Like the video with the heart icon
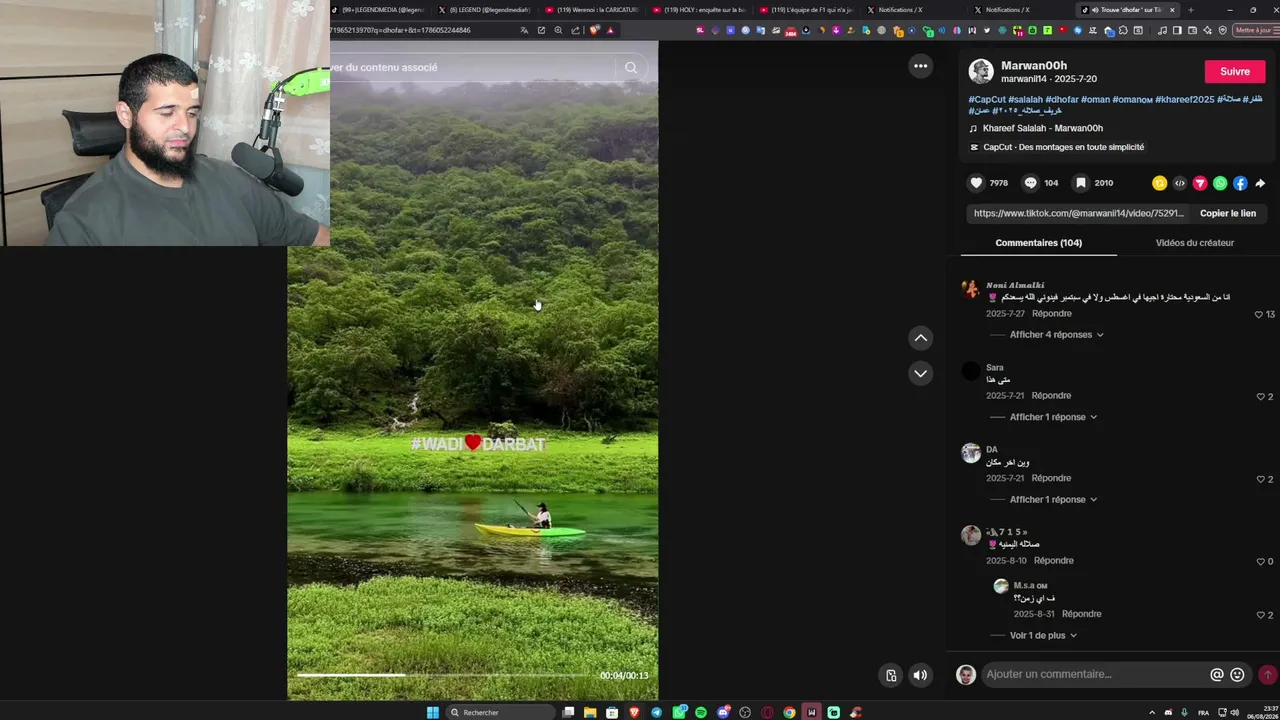 pyautogui.click(x=976, y=183)
